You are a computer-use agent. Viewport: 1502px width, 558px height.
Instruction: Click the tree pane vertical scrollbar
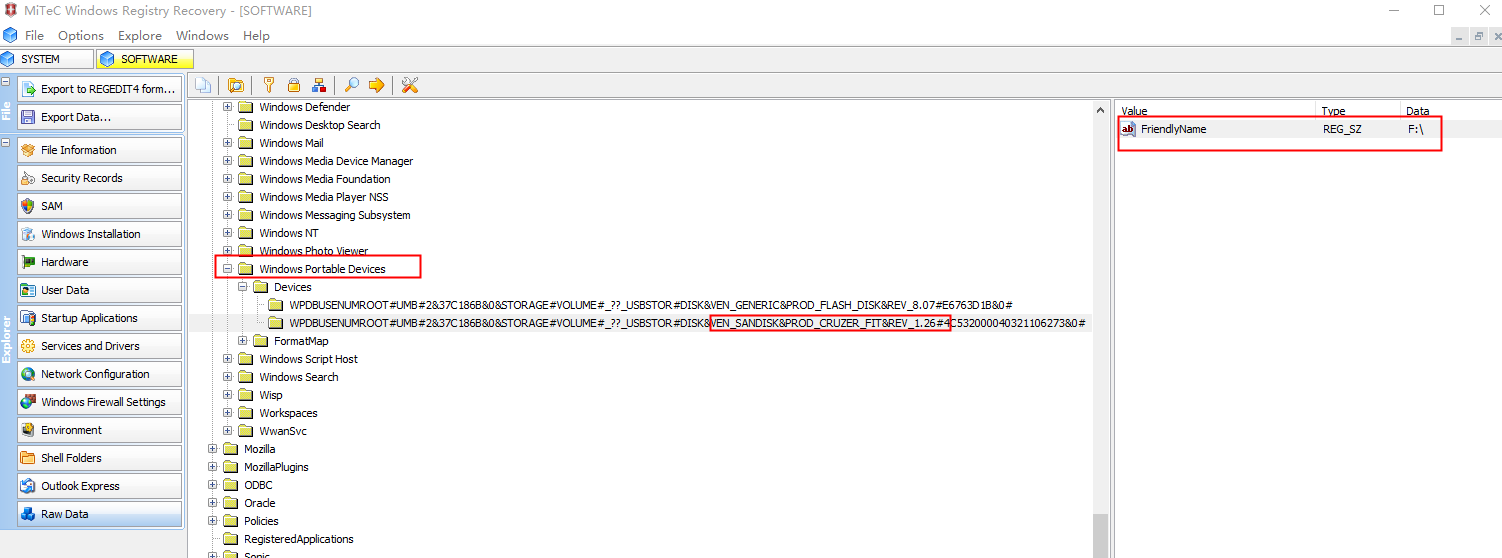[1100, 328]
